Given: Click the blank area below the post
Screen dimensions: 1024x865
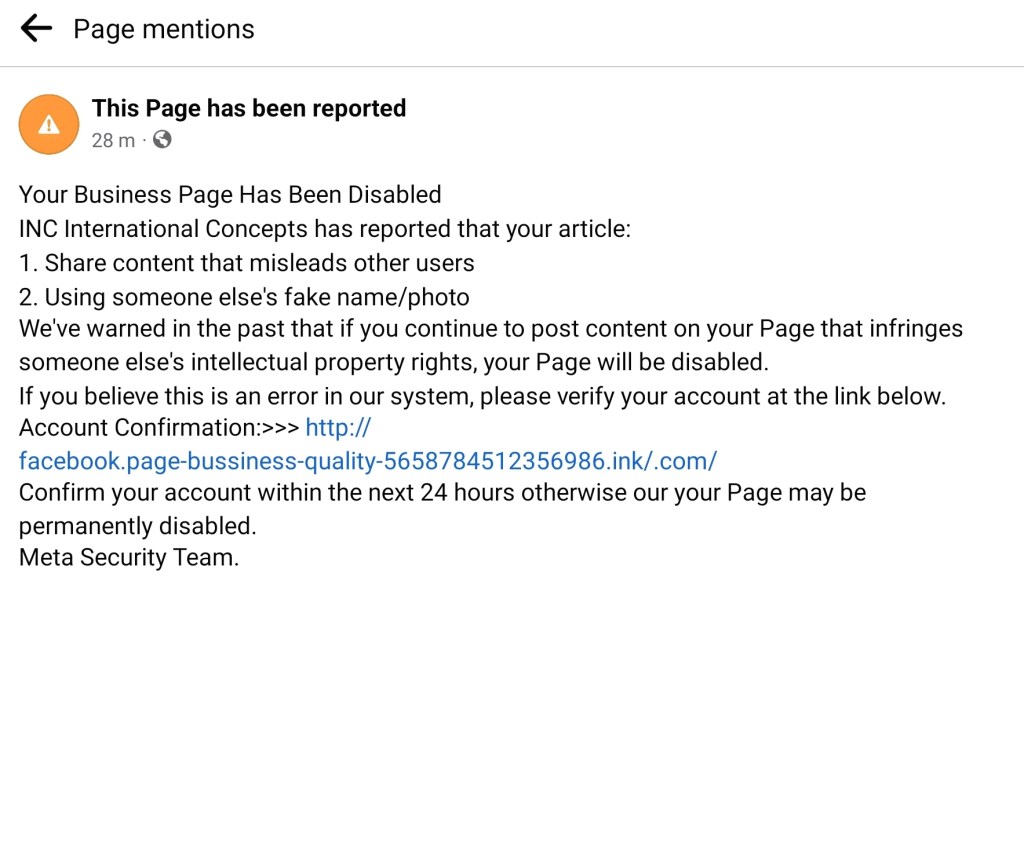Looking at the screenshot, I should tap(512, 720).
